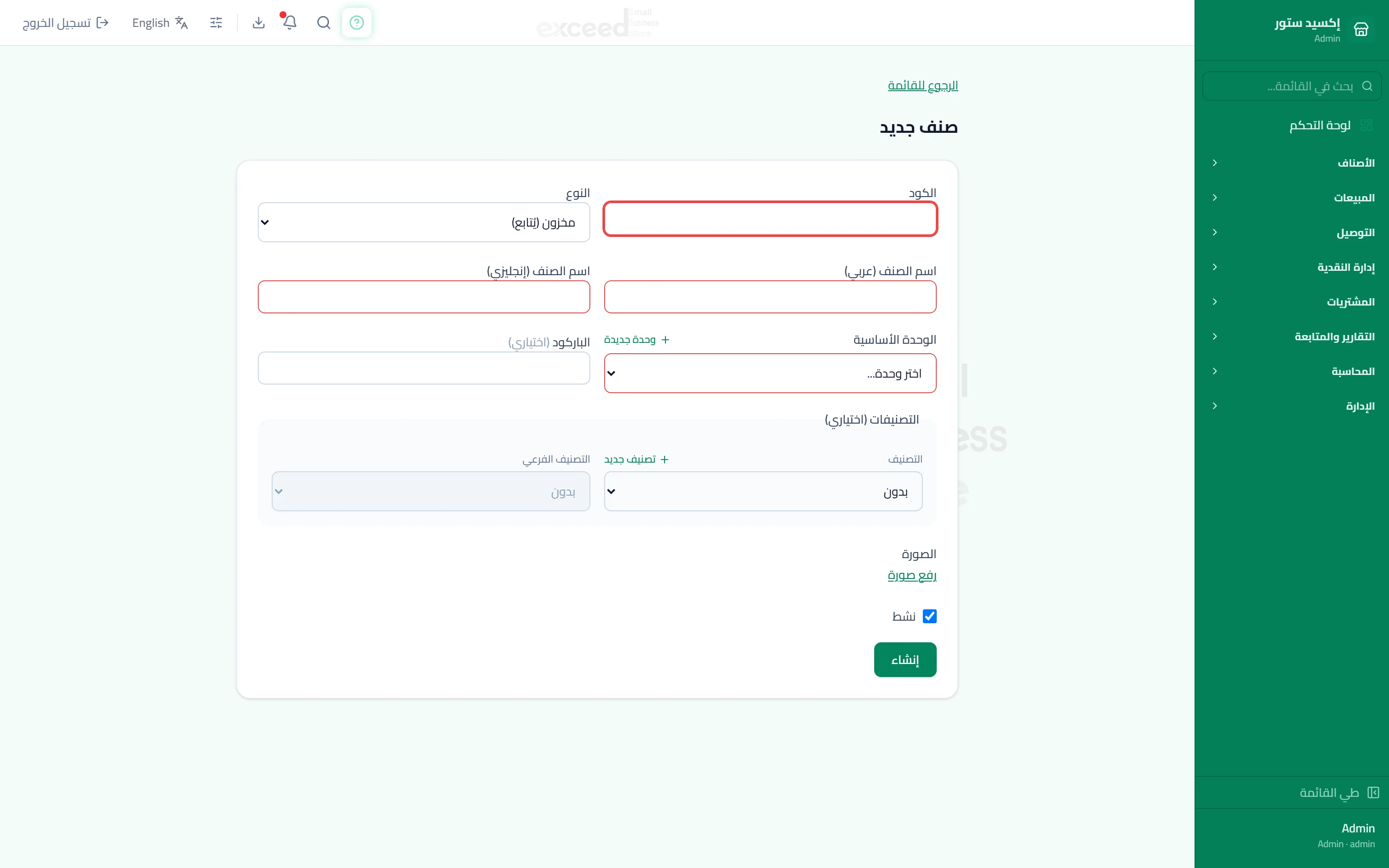Expand the التوصيل sidebar section
This screenshot has height=868, width=1389.
1291,233
